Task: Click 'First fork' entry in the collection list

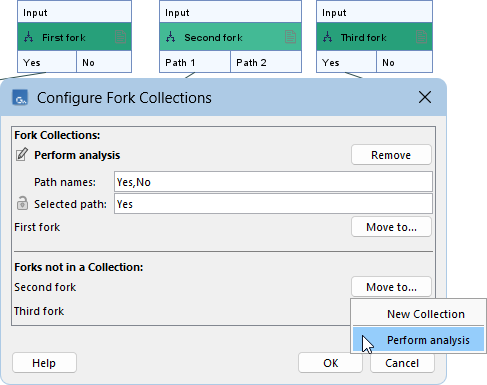Action: pos(37,227)
